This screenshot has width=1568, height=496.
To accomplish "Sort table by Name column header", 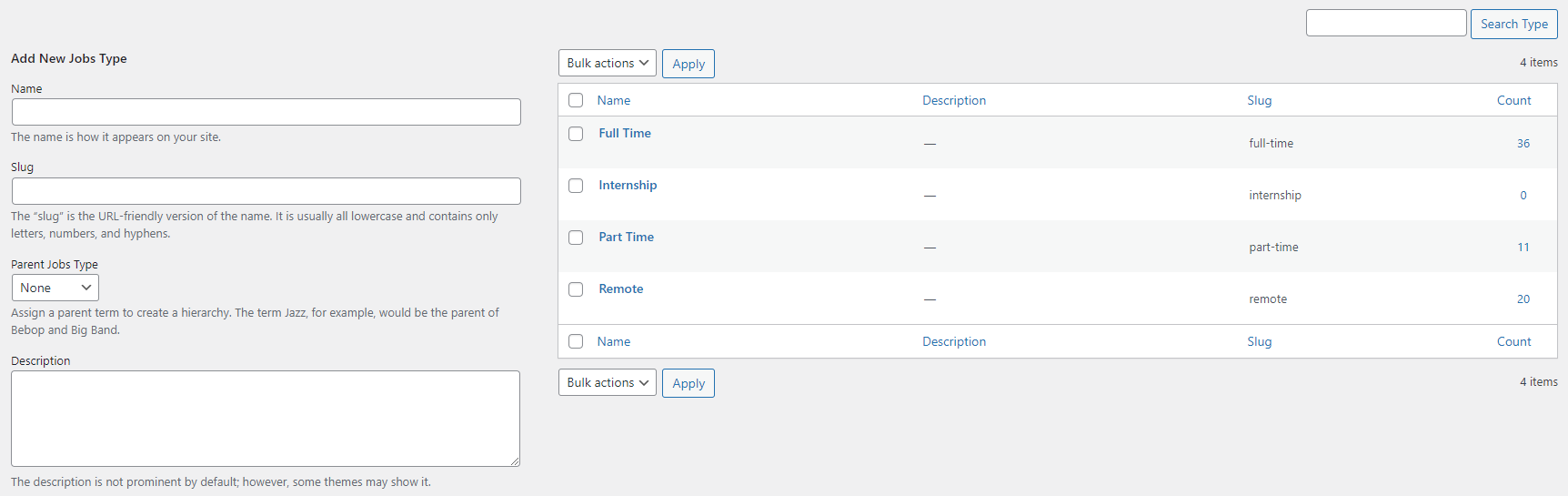I will (x=613, y=100).
